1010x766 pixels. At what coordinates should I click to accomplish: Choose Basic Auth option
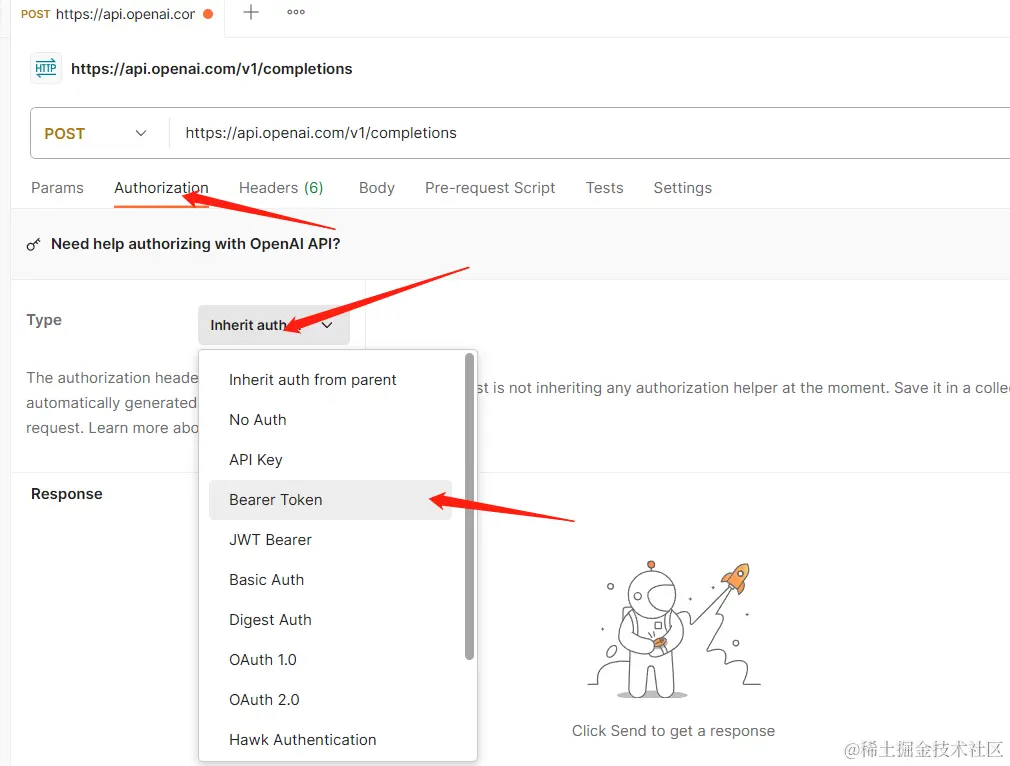(330, 580)
